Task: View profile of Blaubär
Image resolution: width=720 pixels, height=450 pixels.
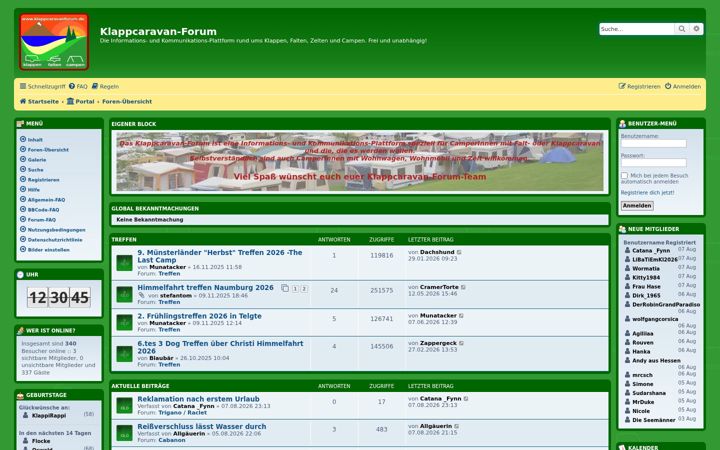Action: pyautogui.click(x=161, y=358)
